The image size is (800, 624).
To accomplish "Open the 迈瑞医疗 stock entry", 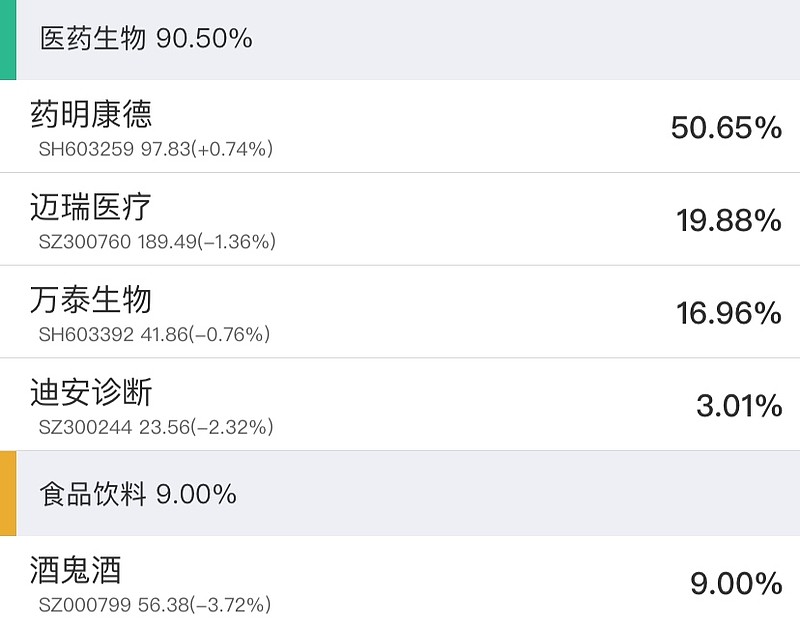I will coord(91,207).
